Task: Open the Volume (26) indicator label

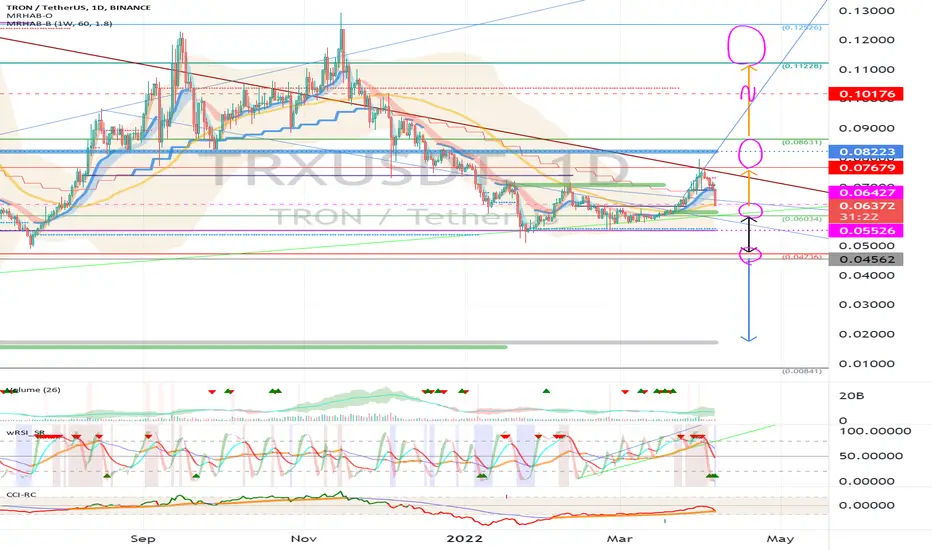Action: tap(32, 390)
